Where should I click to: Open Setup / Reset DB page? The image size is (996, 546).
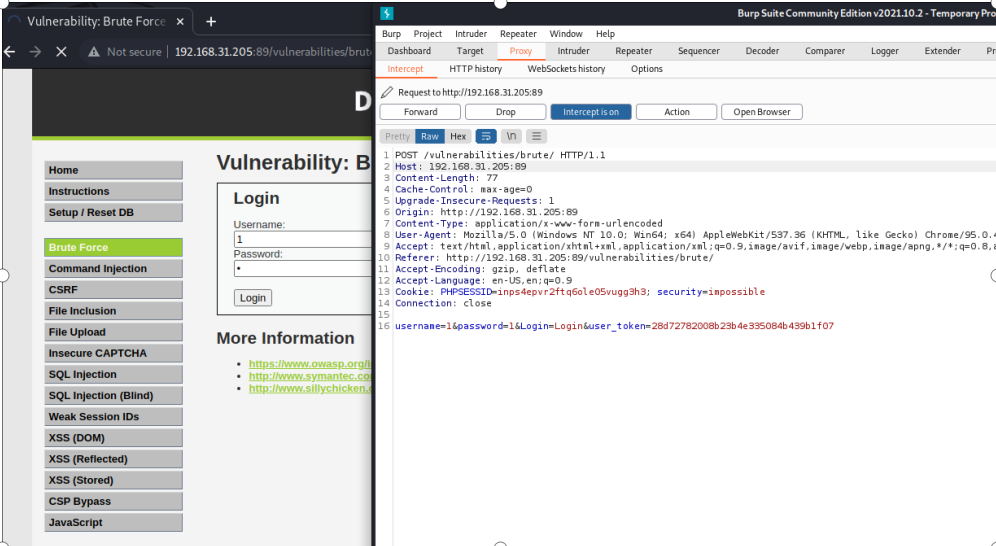[x=114, y=212]
